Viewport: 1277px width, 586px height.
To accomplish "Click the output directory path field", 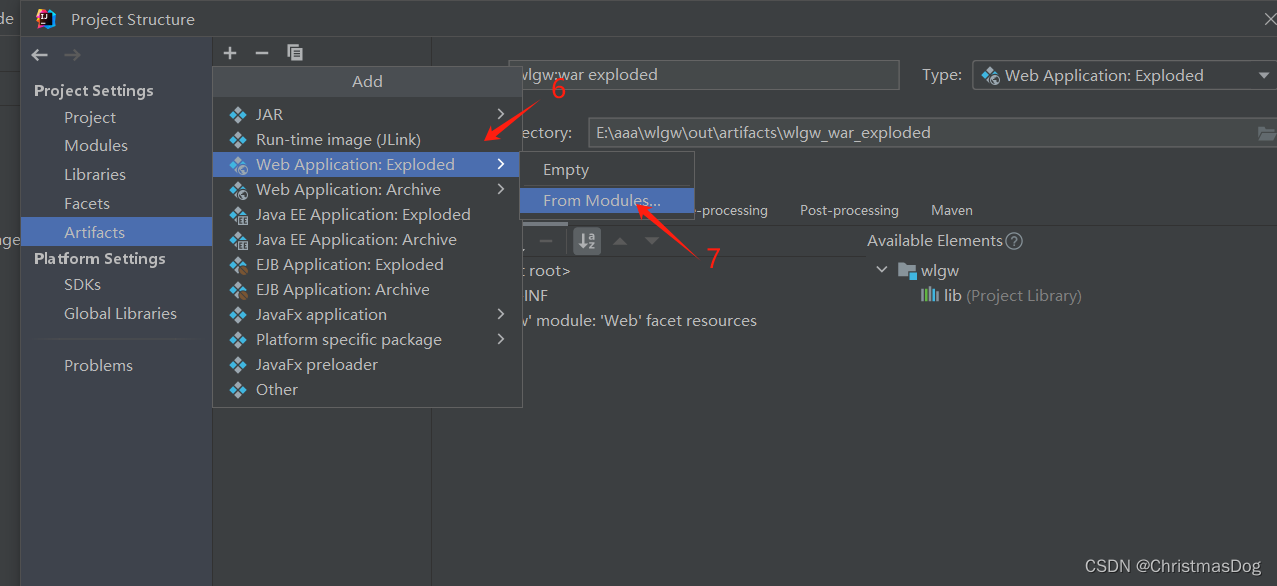I will pyautogui.click(x=900, y=132).
